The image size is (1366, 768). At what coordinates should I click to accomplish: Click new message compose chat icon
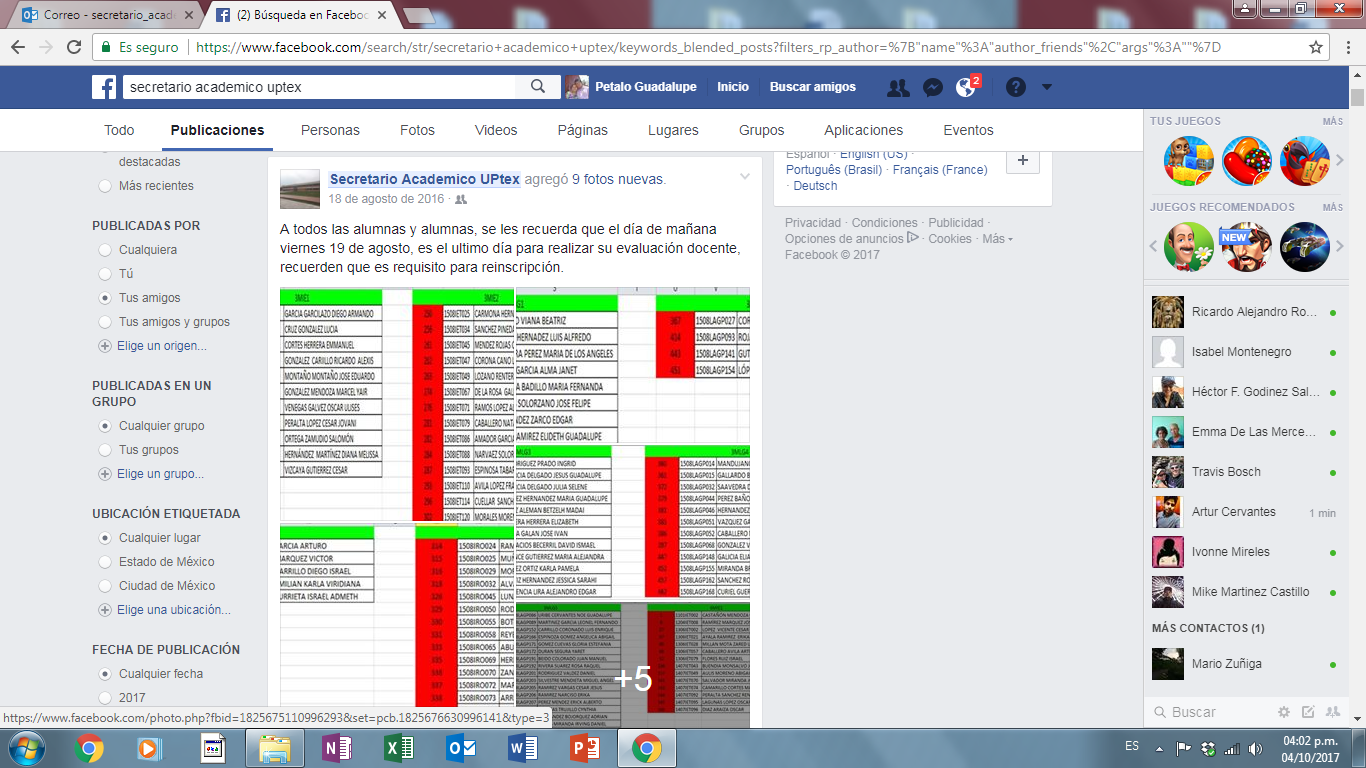coord(1308,712)
